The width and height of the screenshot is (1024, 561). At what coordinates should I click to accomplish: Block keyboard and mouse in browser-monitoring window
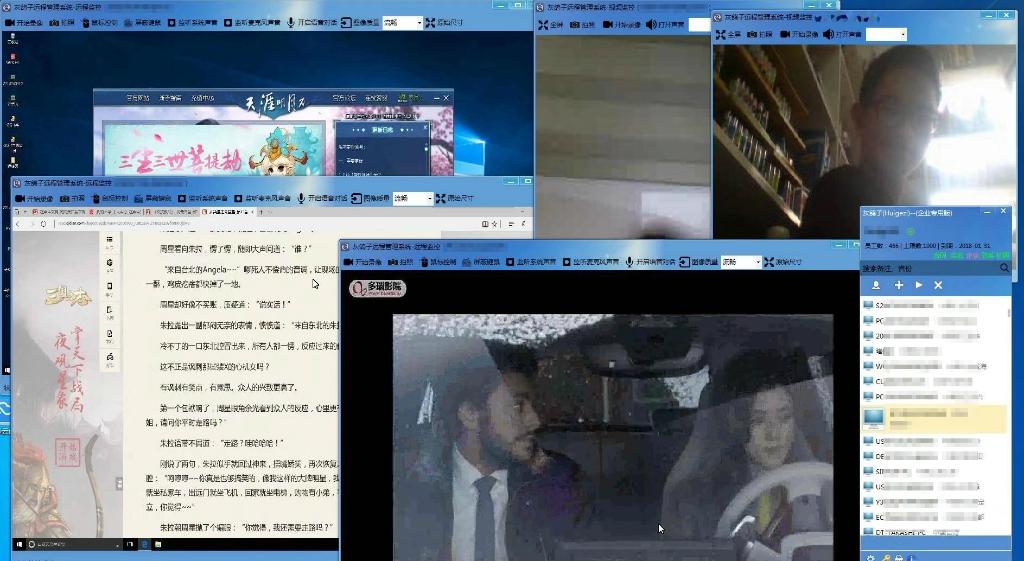pos(153,199)
